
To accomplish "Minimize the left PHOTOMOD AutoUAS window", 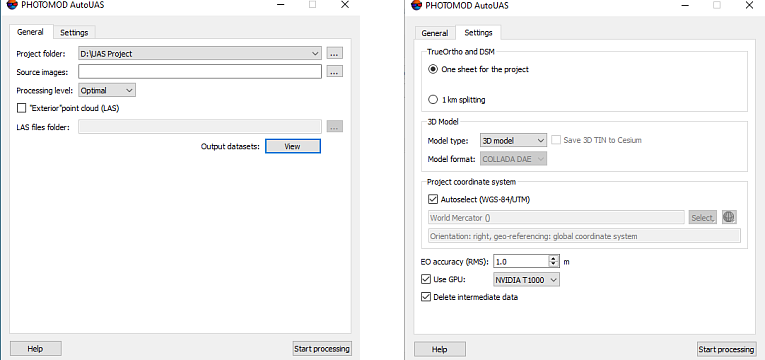I will coord(280,5).
